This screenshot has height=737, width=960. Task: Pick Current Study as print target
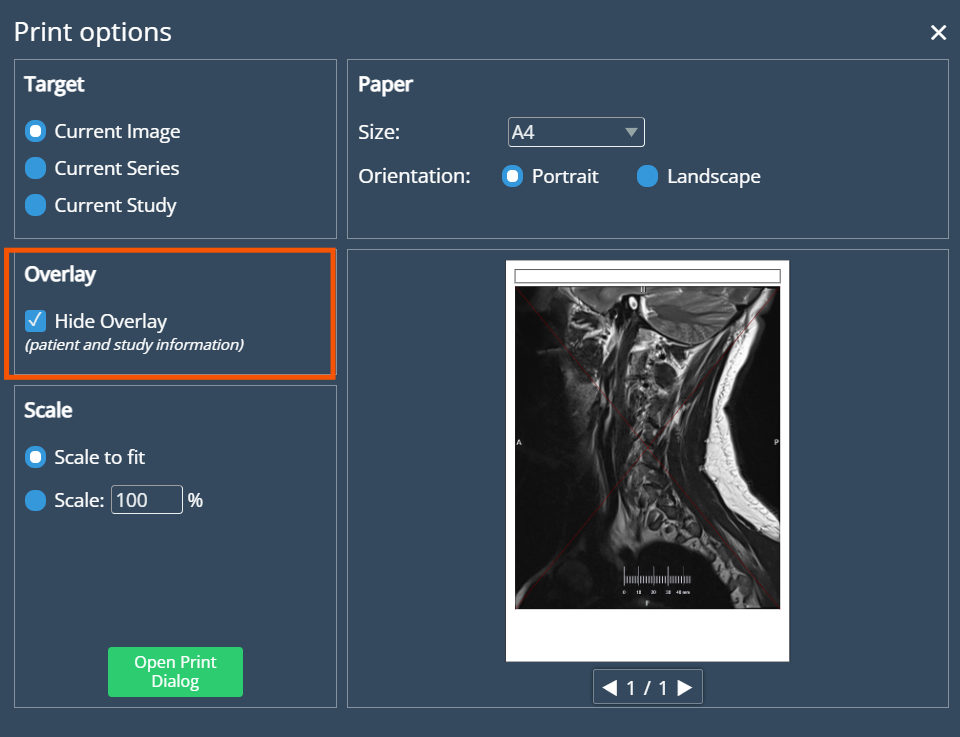coord(36,205)
